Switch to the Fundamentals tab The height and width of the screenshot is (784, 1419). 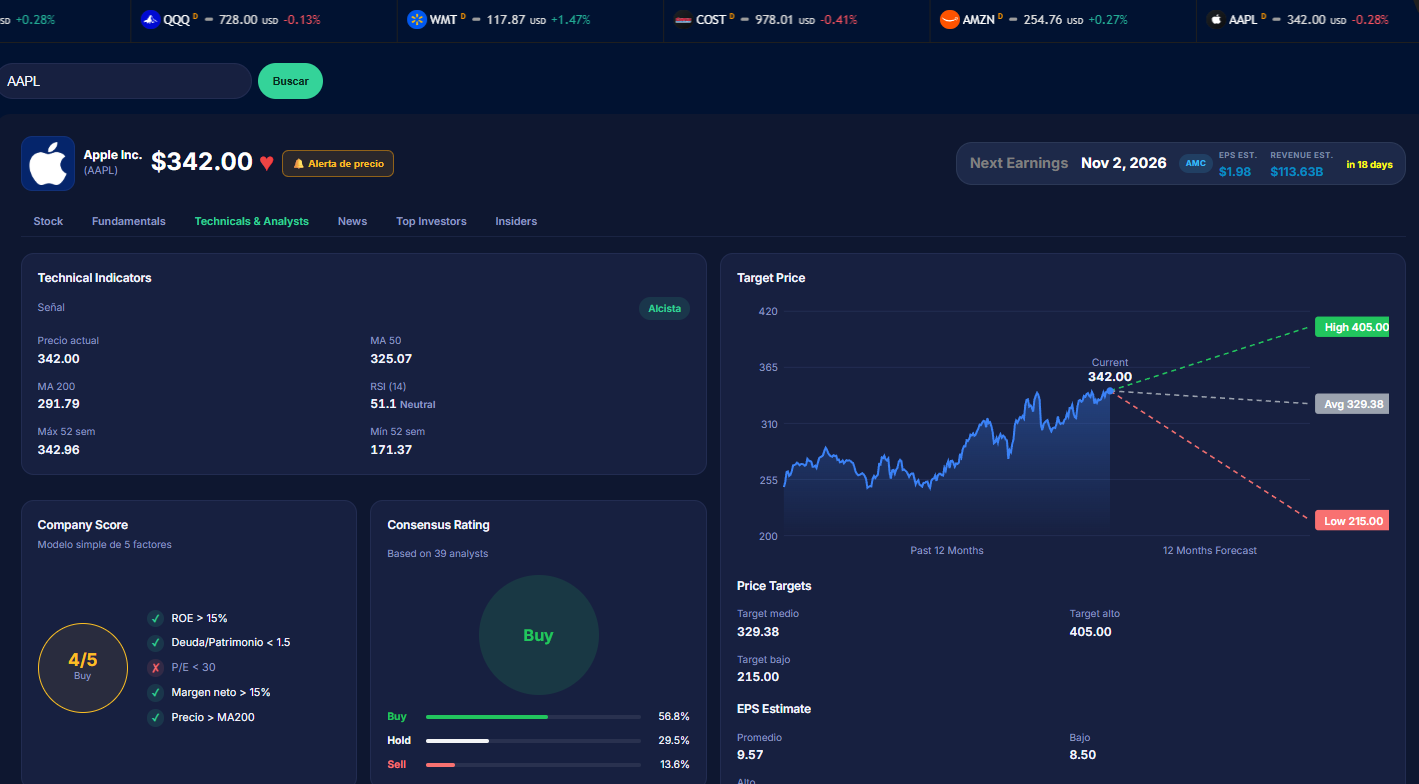pos(129,221)
